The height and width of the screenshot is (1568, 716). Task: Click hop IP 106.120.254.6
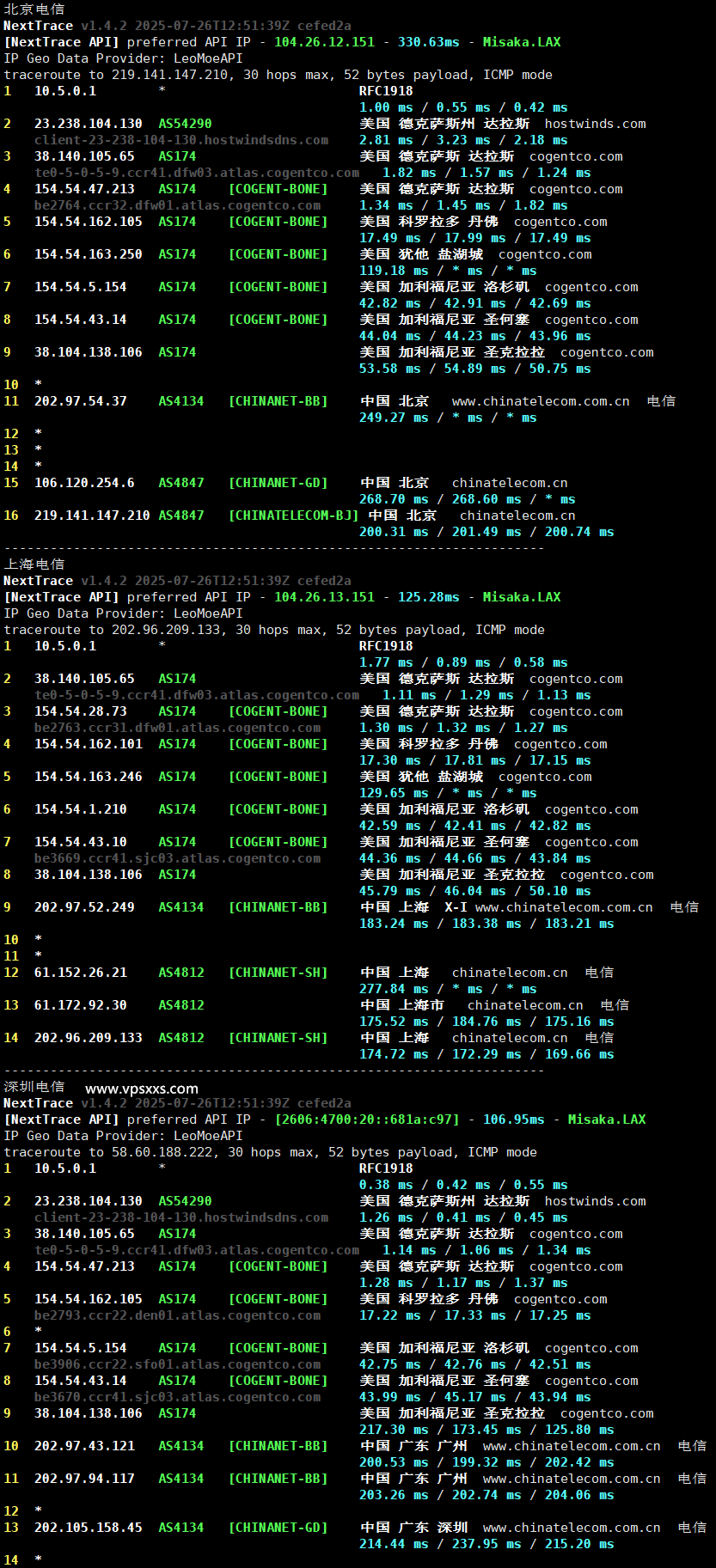tap(84, 483)
